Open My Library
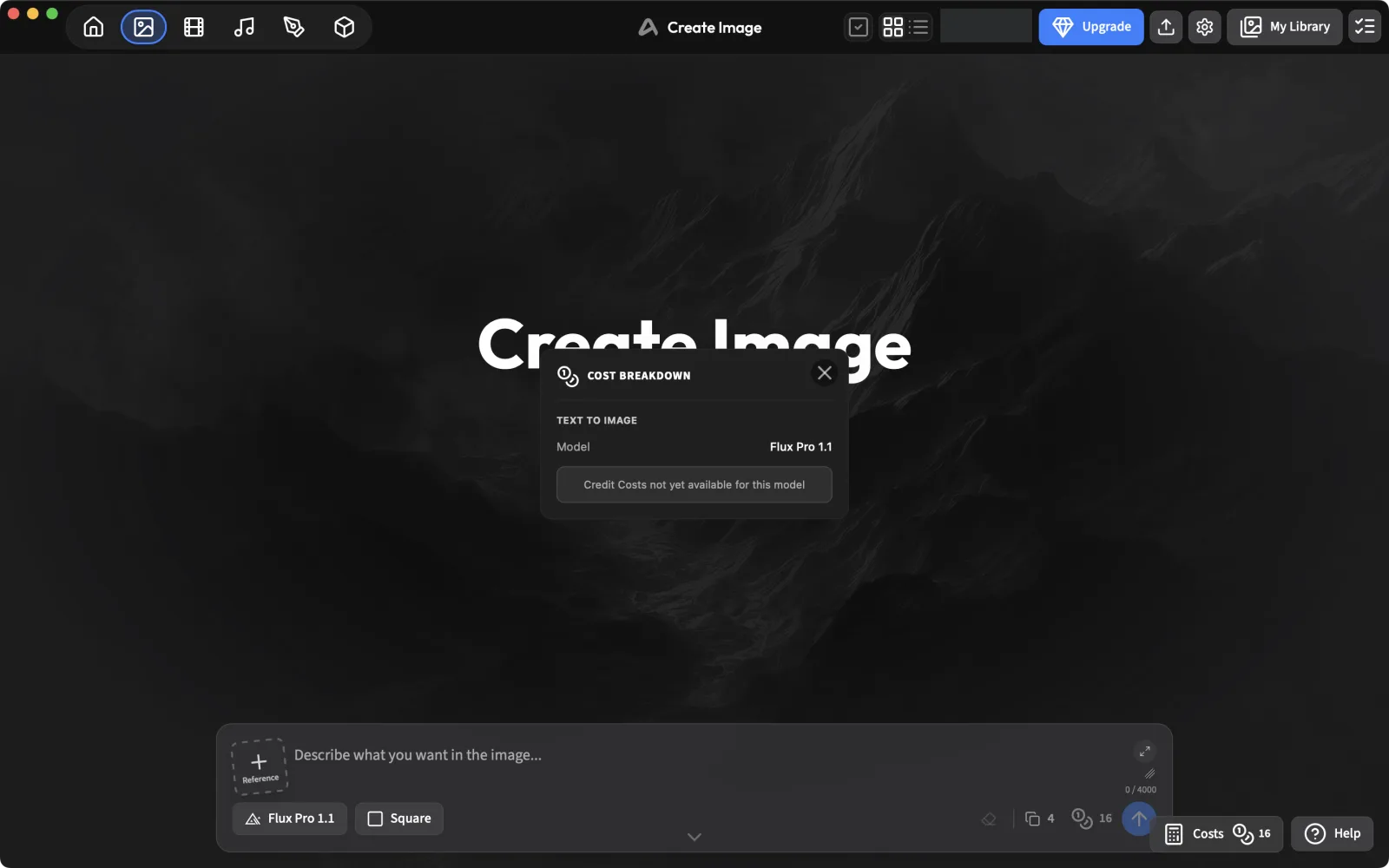Image resolution: width=1389 pixels, height=868 pixels. point(1285,27)
